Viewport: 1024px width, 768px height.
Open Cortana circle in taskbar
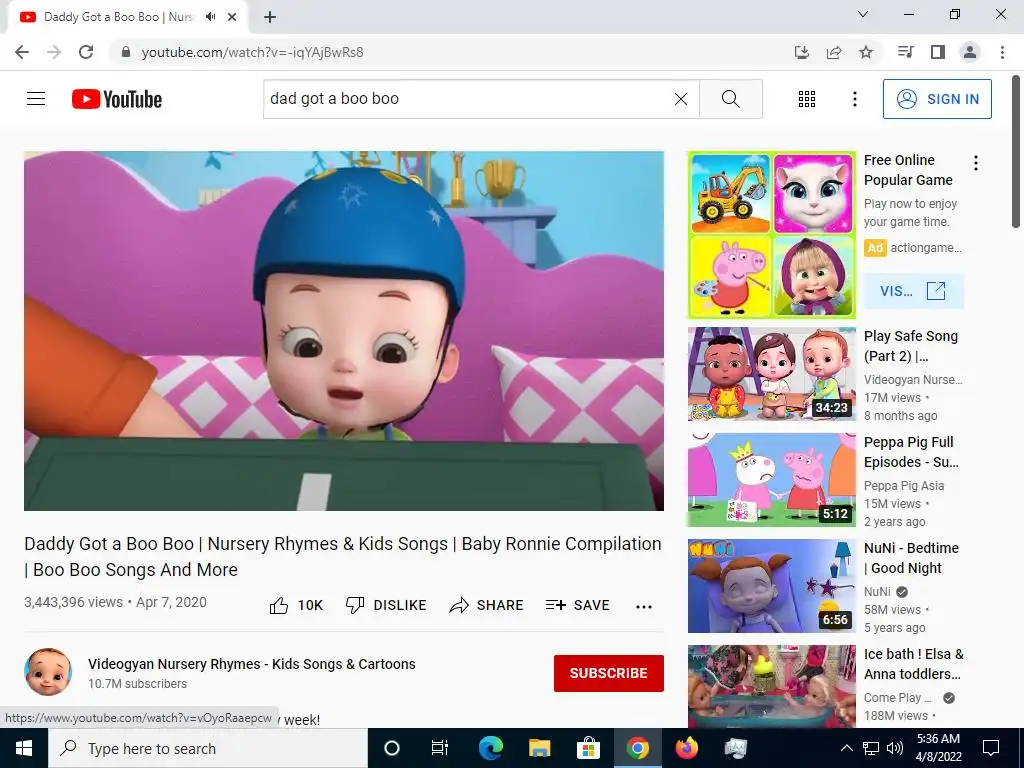click(x=392, y=748)
